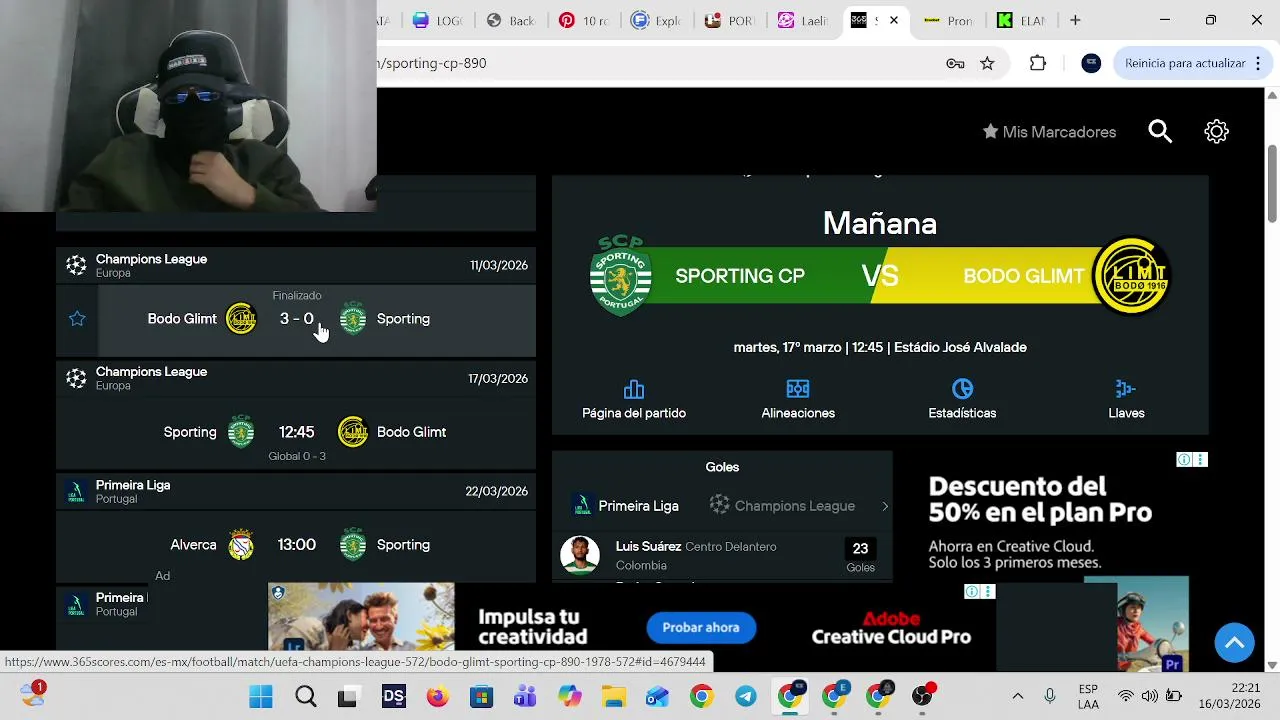Click Alverca team crest

[241, 545]
